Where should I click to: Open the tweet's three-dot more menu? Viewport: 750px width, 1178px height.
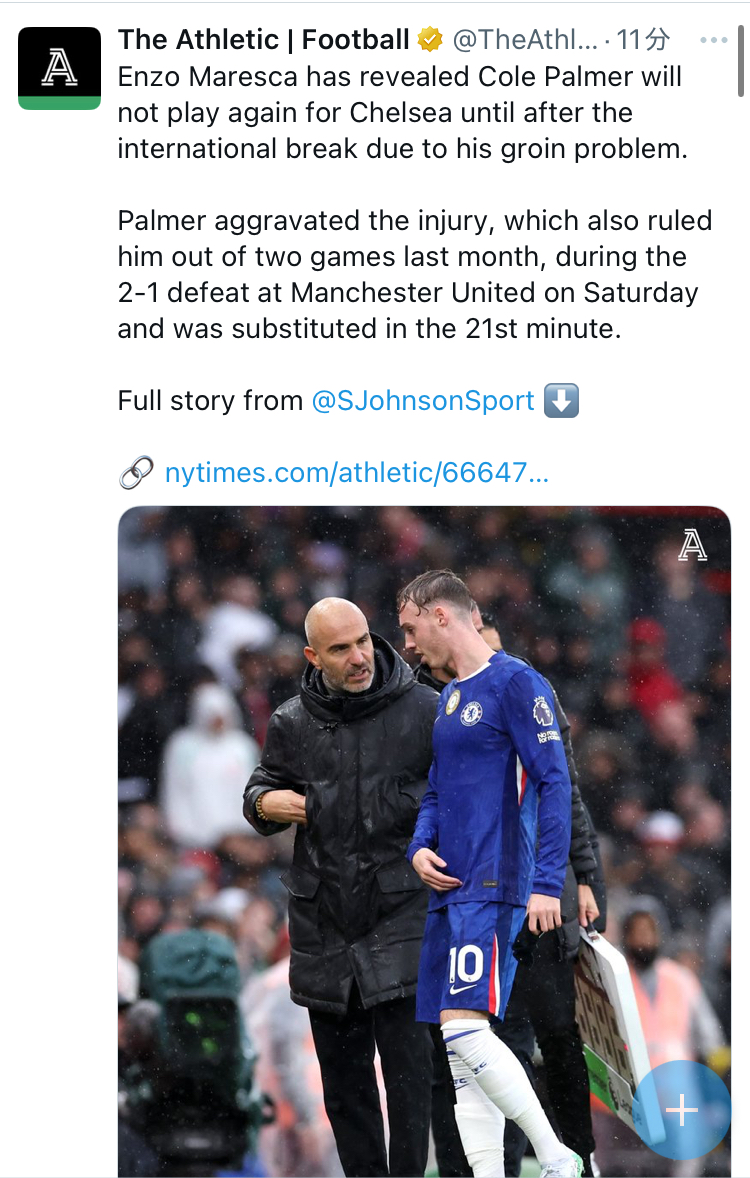(713, 41)
